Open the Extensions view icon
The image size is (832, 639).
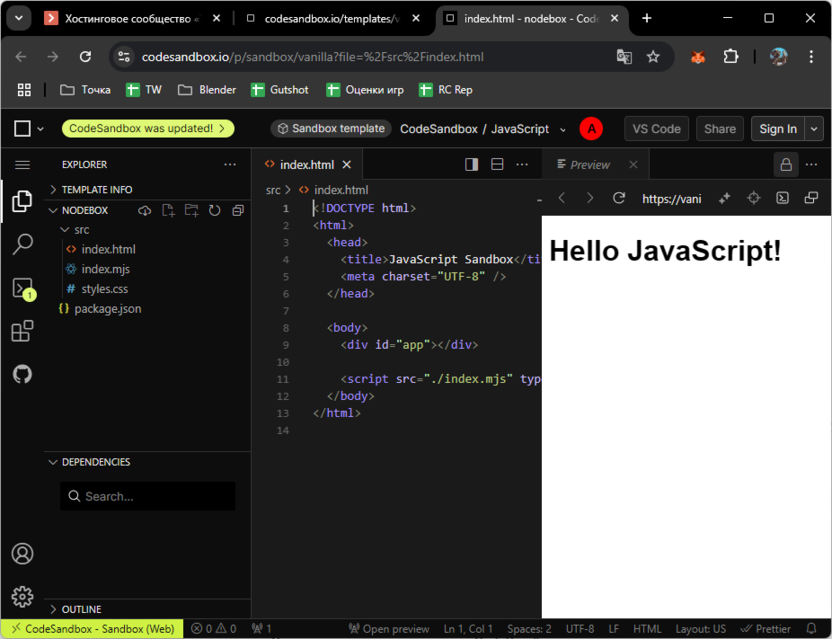point(22,331)
